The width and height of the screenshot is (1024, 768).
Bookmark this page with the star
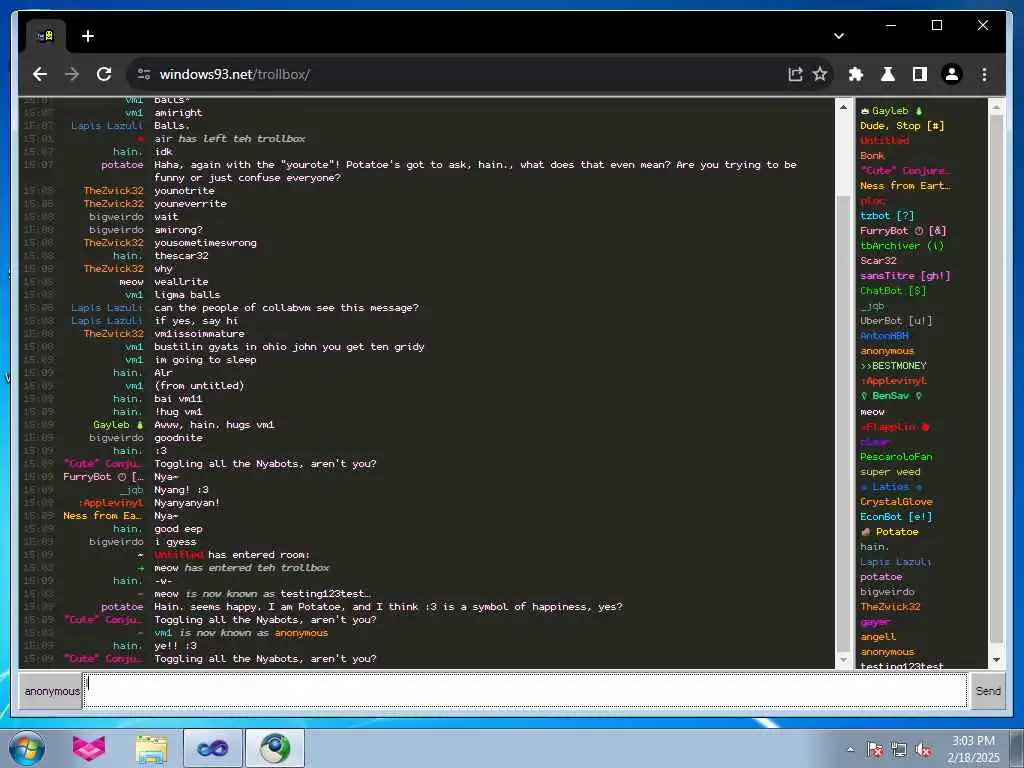click(x=820, y=74)
